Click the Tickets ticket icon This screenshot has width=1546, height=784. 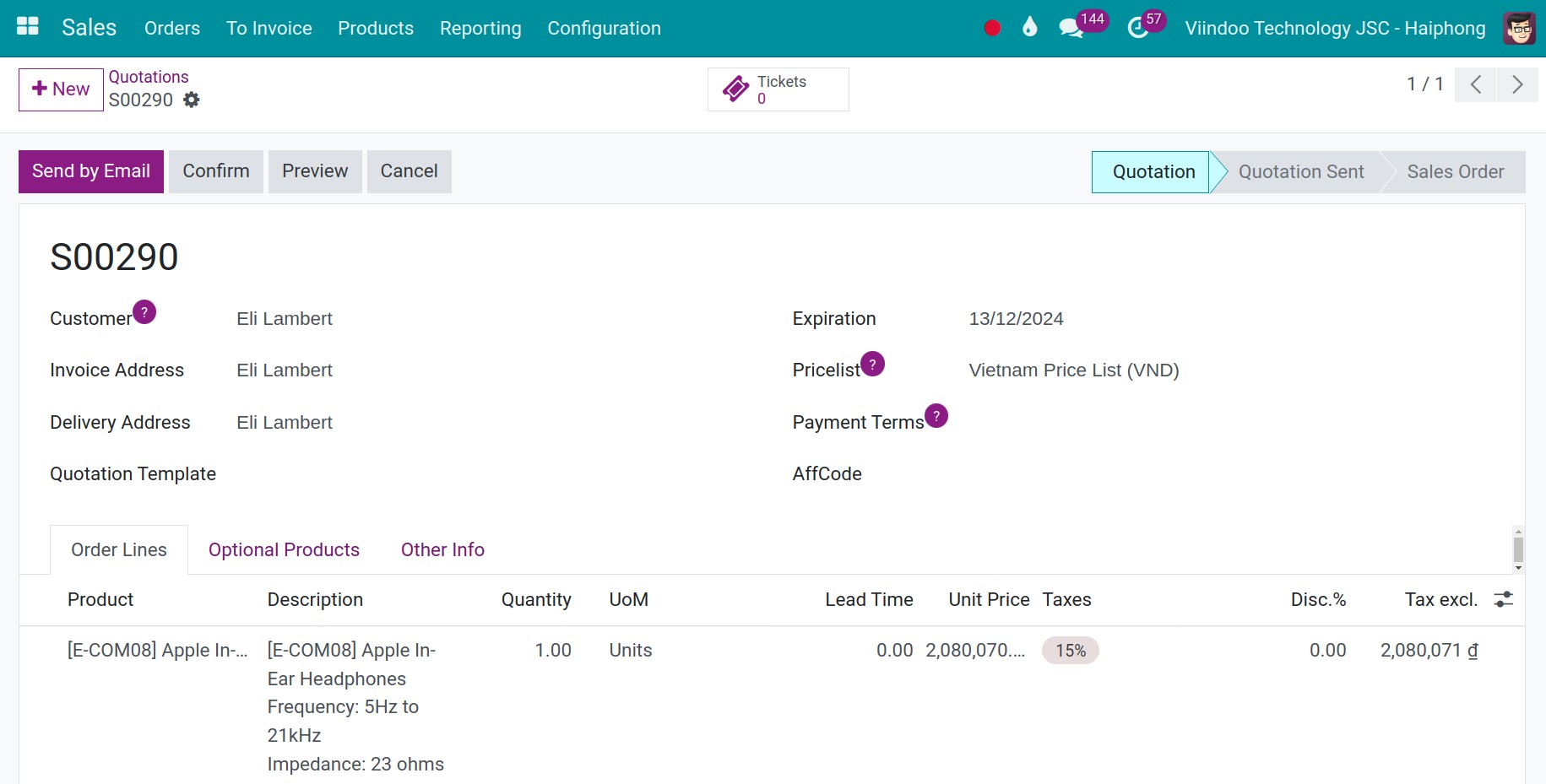click(x=735, y=89)
